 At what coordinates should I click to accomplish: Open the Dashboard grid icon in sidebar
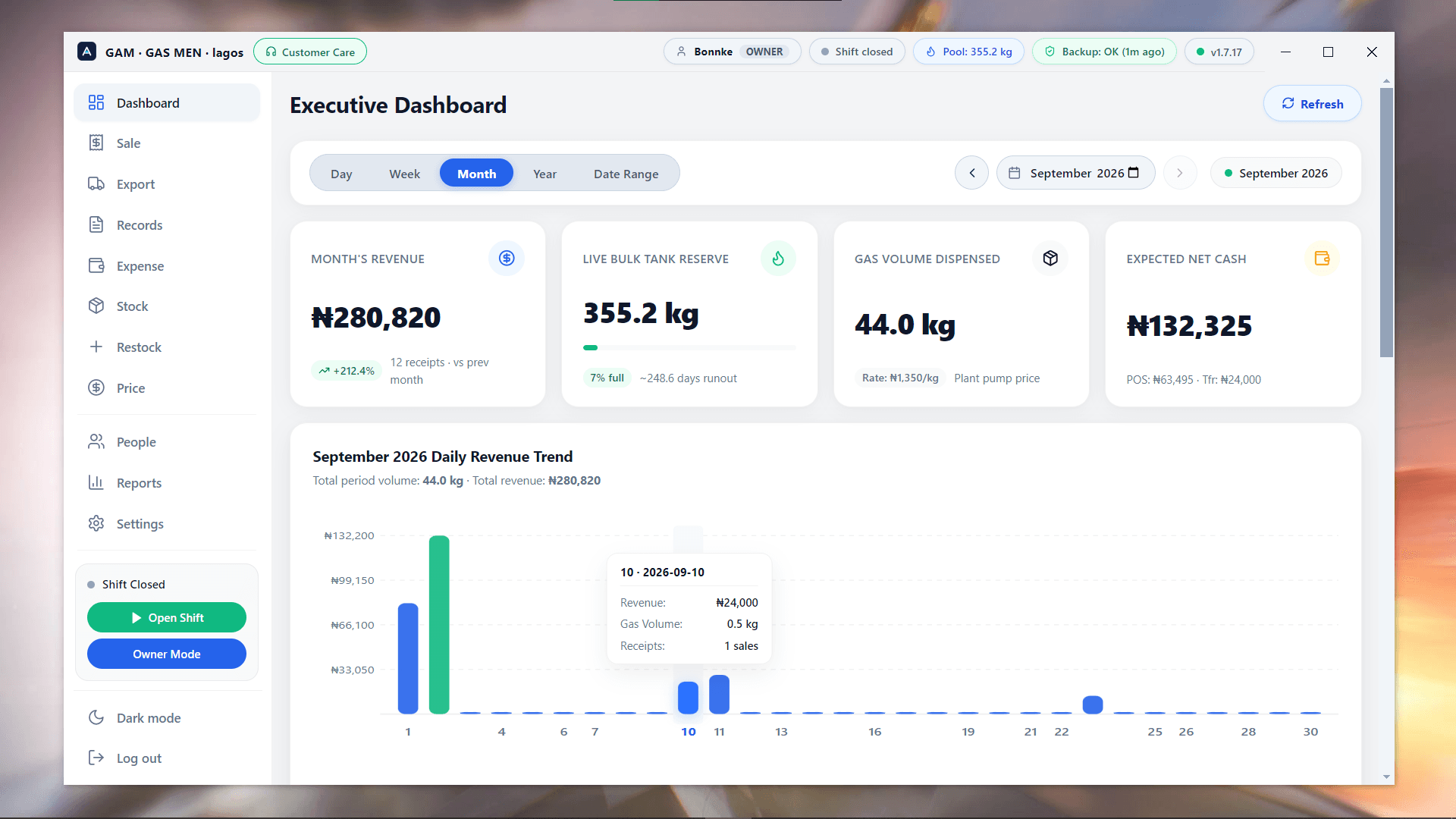96,102
